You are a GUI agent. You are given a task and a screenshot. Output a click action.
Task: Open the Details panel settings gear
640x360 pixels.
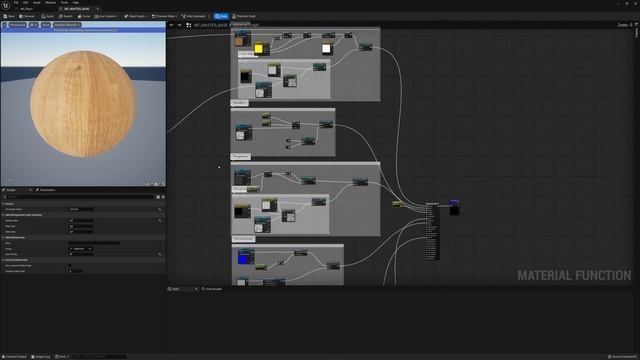[163, 197]
